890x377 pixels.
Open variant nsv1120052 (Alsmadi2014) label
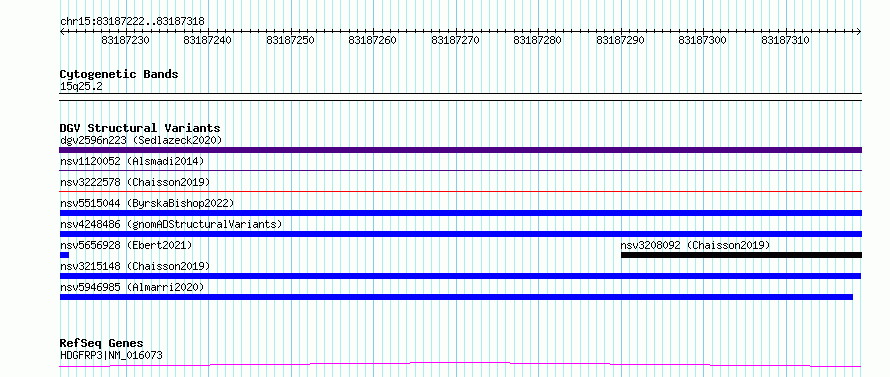point(132,161)
